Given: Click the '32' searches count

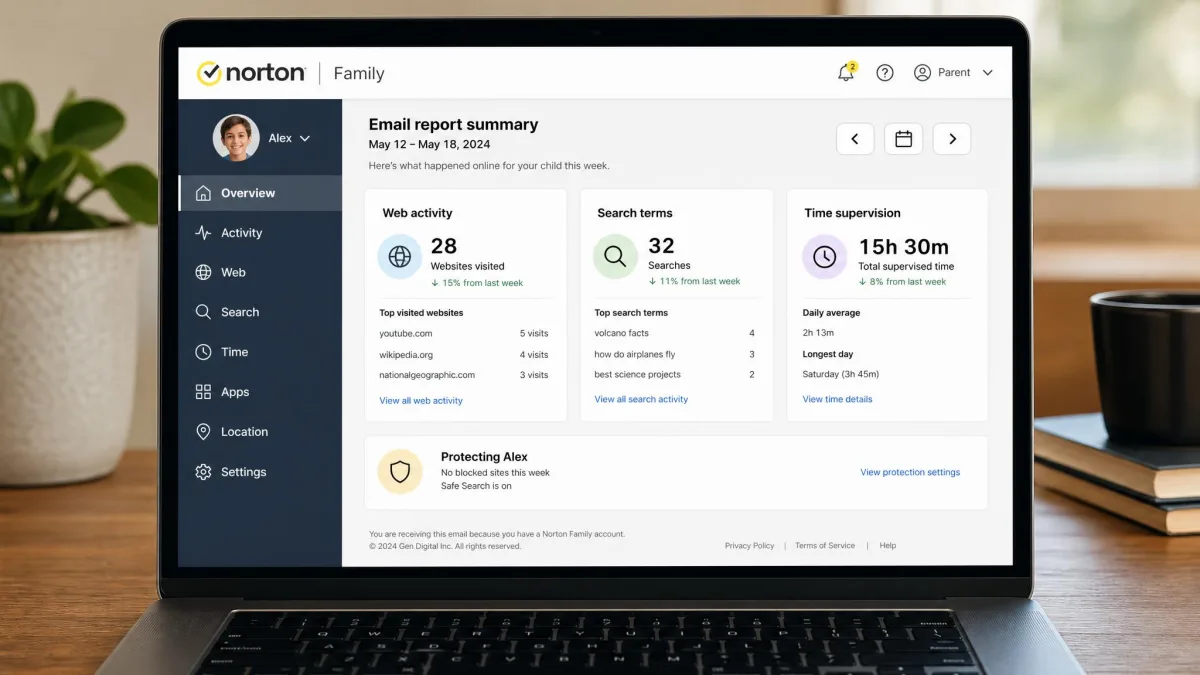Looking at the screenshot, I should 661,245.
